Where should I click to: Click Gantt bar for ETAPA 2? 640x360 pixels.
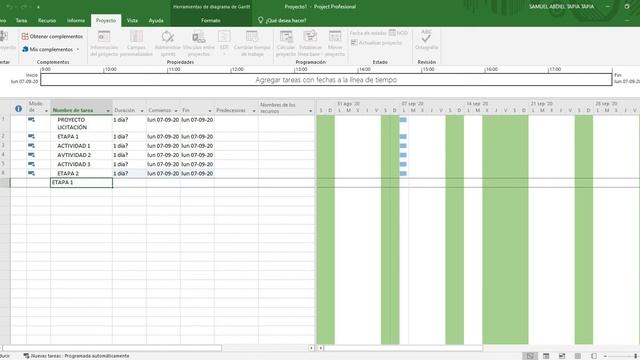[403, 173]
